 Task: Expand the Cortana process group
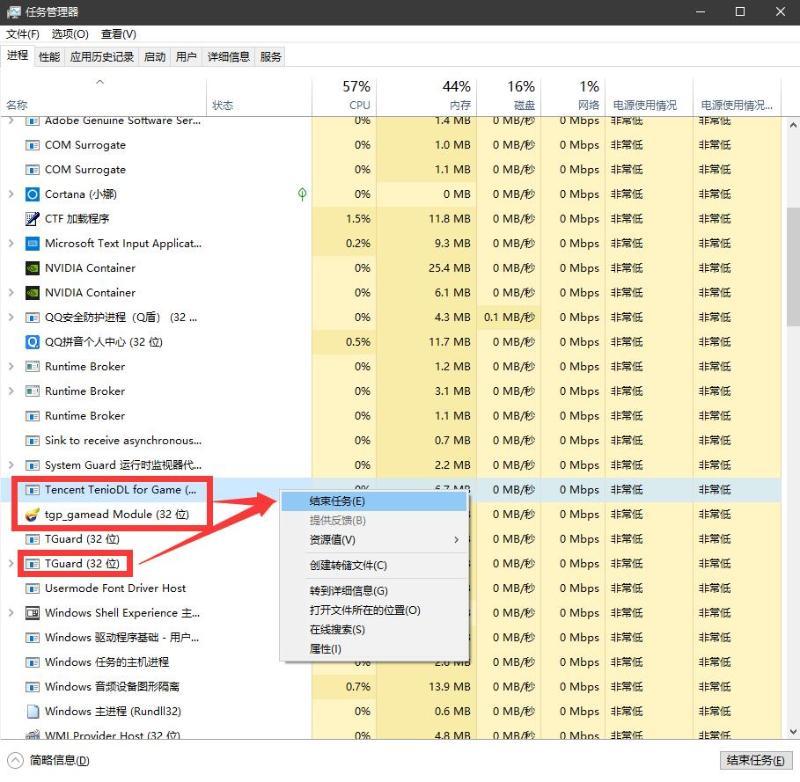pos(11,194)
